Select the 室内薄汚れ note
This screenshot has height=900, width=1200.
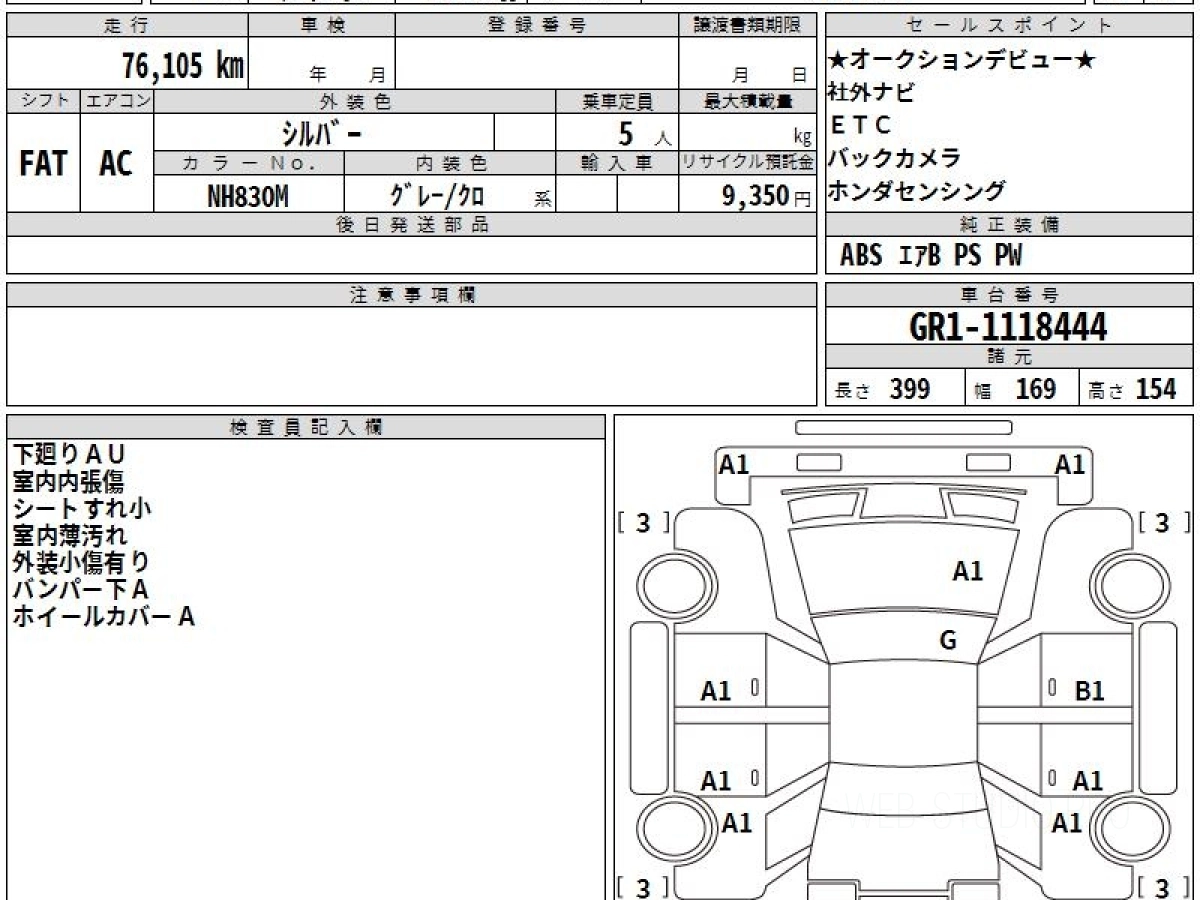69,535
